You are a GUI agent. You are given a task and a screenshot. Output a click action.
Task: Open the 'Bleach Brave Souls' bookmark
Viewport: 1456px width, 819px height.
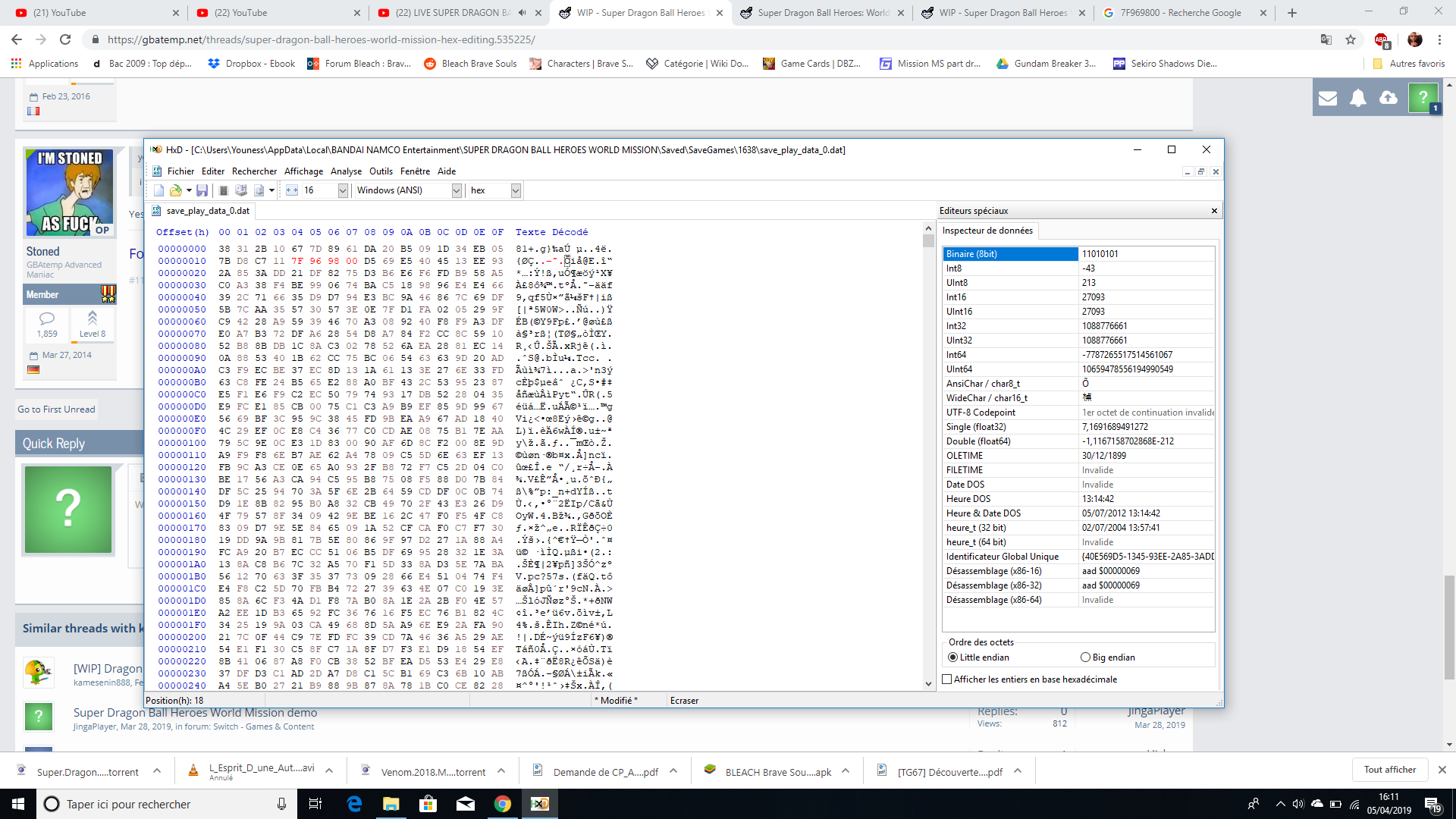(470, 64)
